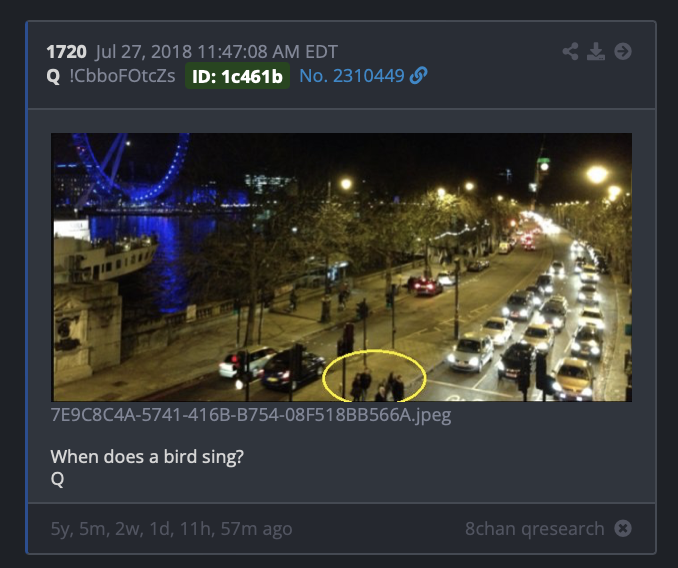The height and width of the screenshot is (568, 678).
Task: Download the post using the download icon
Action: click(x=595, y=51)
